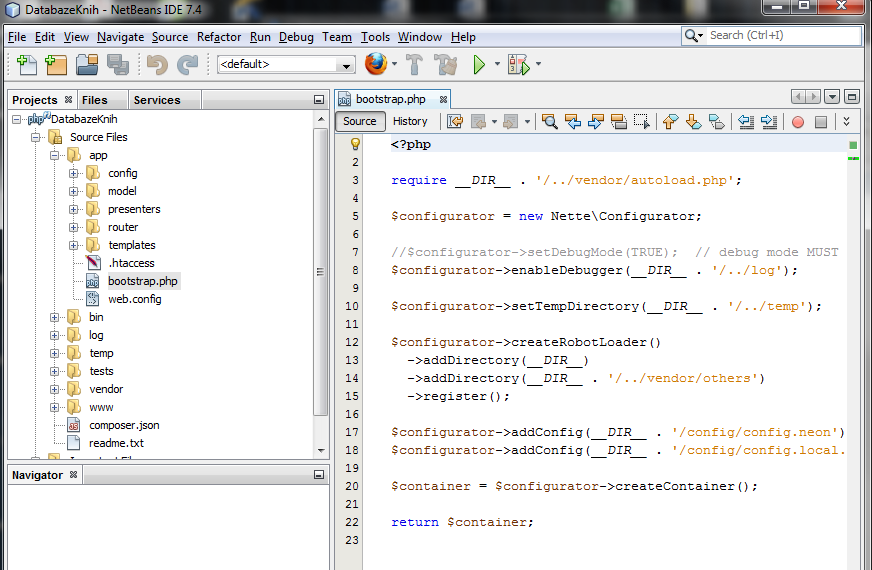The height and width of the screenshot is (570, 872).
Task: Open the Refactor menu
Action: click(x=219, y=37)
